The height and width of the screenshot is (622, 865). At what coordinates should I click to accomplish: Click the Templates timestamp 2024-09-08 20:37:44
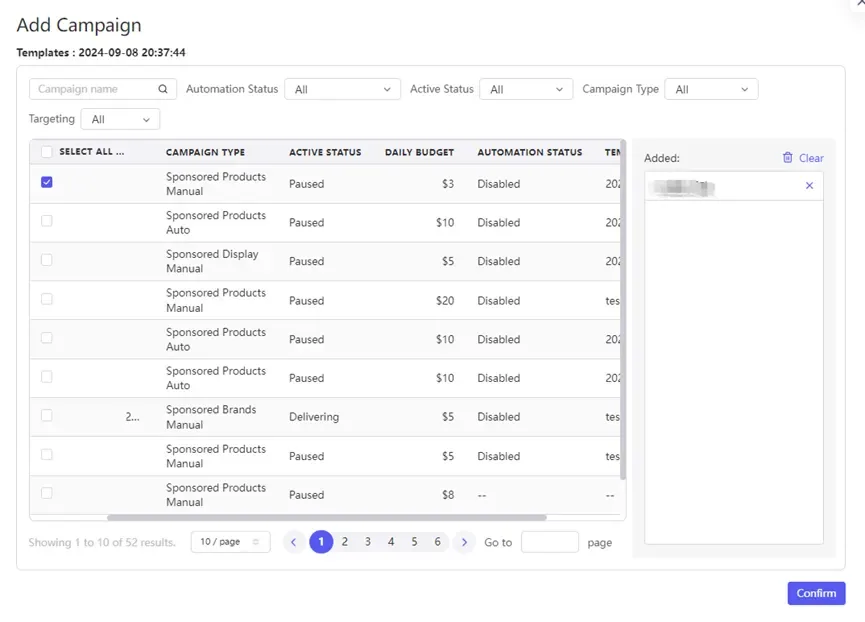132,52
